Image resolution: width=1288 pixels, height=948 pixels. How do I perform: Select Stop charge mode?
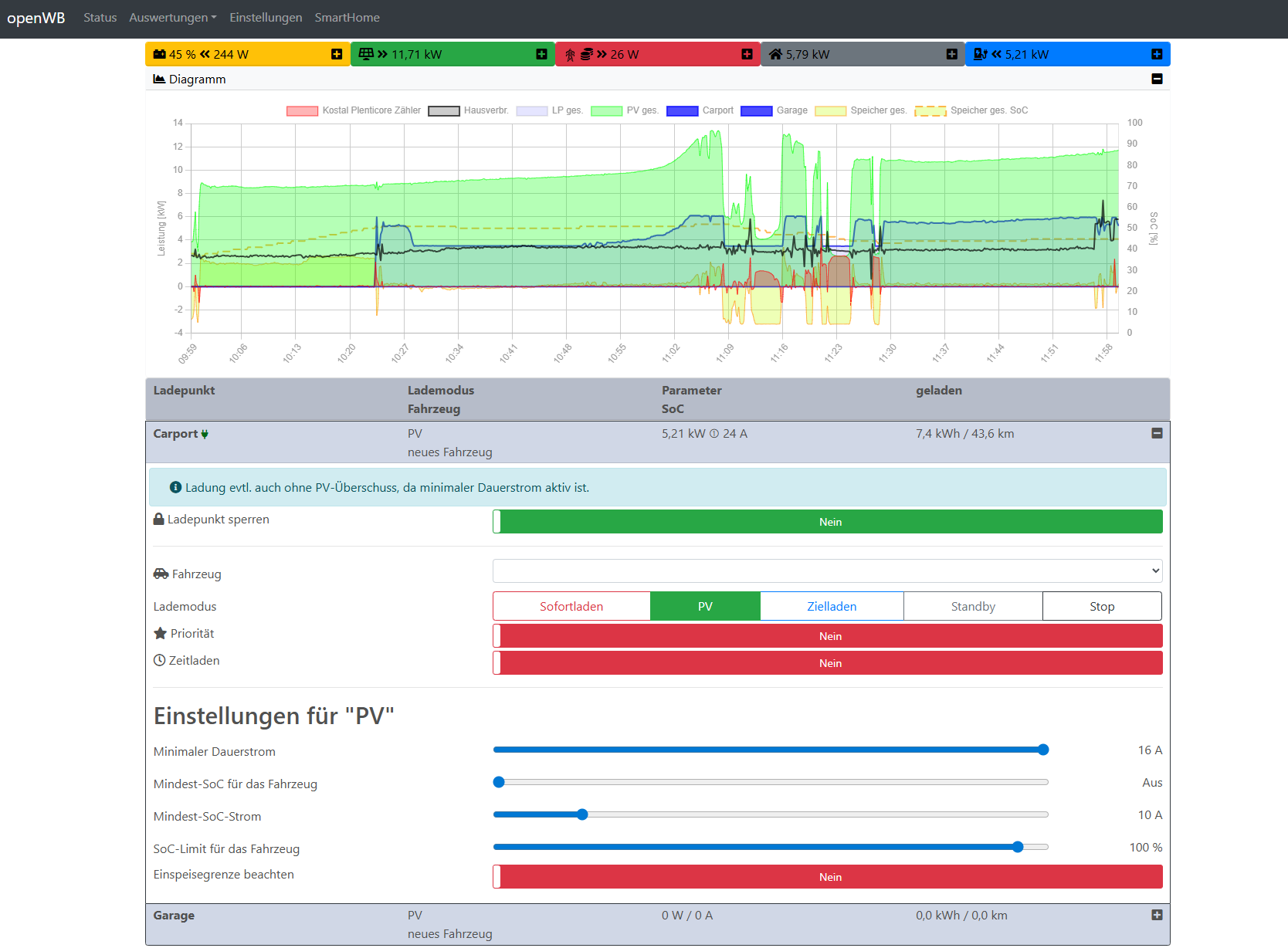(1102, 606)
